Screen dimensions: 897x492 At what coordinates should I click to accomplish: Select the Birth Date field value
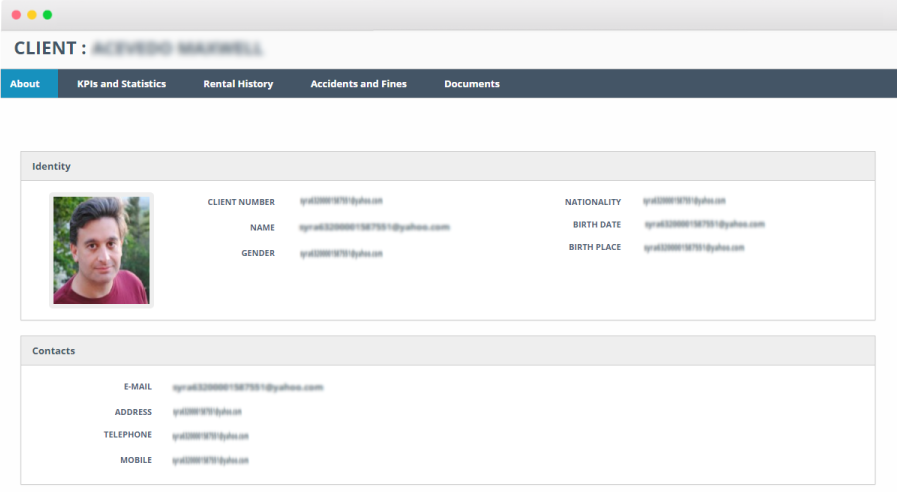(x=704, y=224)
